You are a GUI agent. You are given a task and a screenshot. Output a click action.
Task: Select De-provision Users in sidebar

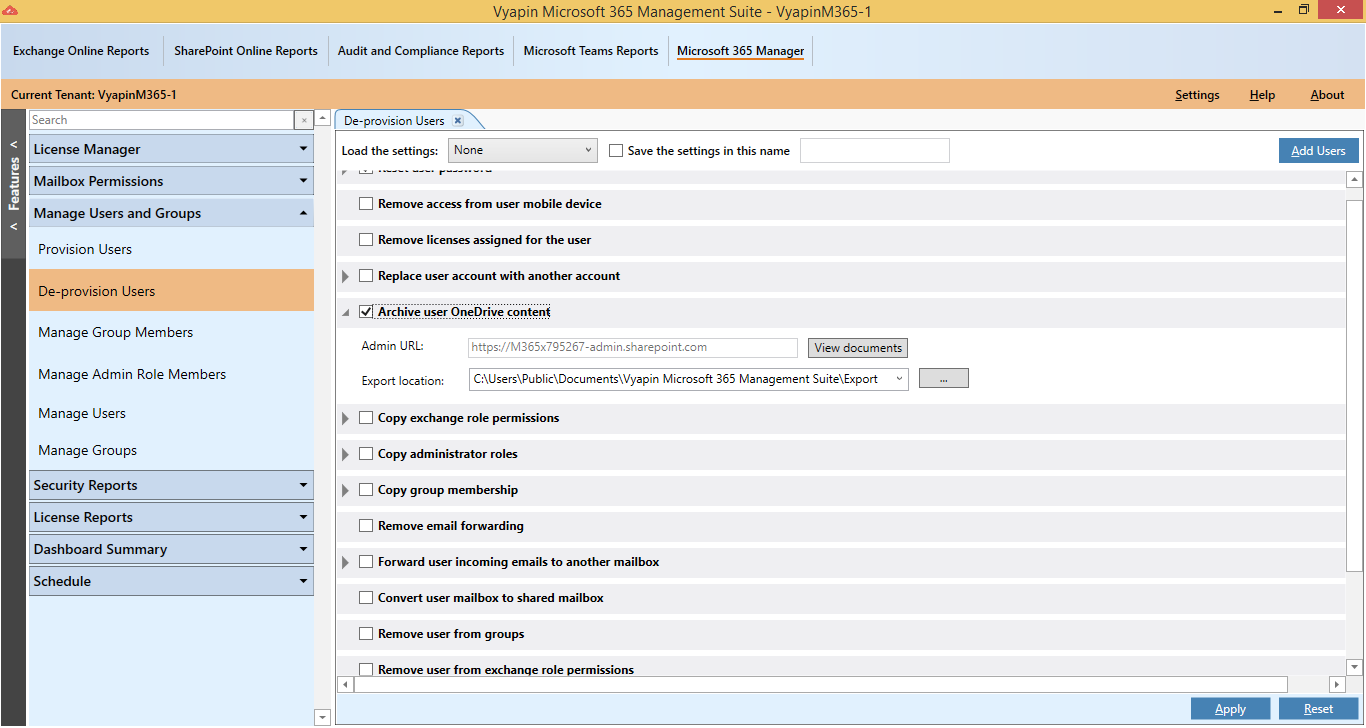[171, 291]
